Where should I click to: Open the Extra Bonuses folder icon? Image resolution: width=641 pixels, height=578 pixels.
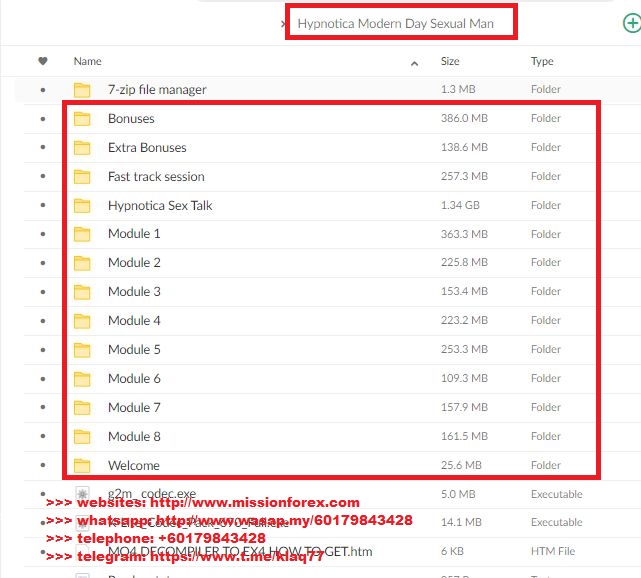(82, 148)
